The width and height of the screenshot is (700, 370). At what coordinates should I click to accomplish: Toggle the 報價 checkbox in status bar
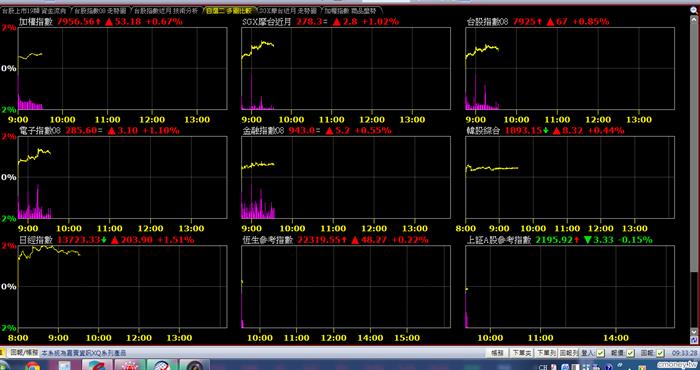[630, 353]
